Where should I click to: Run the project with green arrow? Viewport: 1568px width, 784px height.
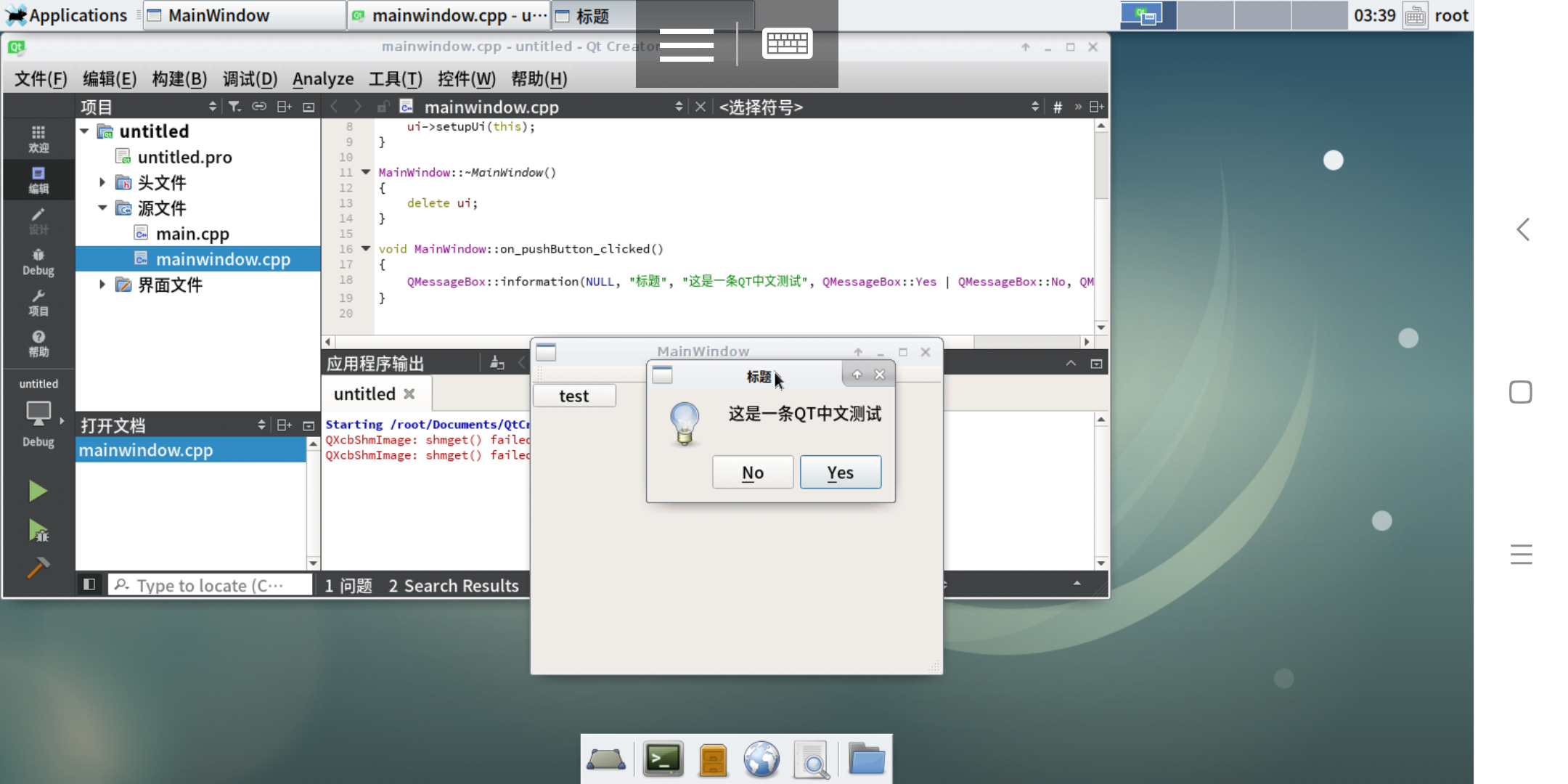38,491
